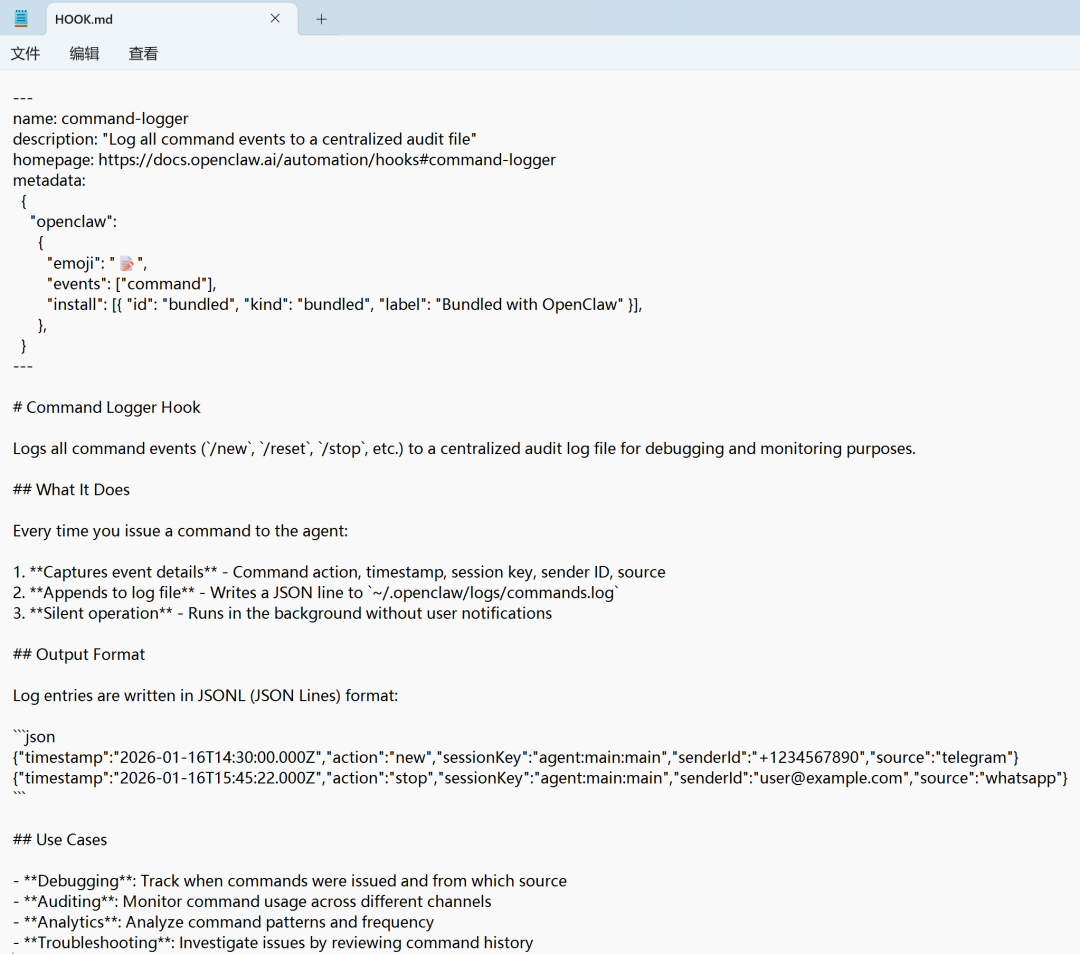Viewport: 1080px width, 954px height.
Task: Click the Notepad app icon
Action: [21, 19]
